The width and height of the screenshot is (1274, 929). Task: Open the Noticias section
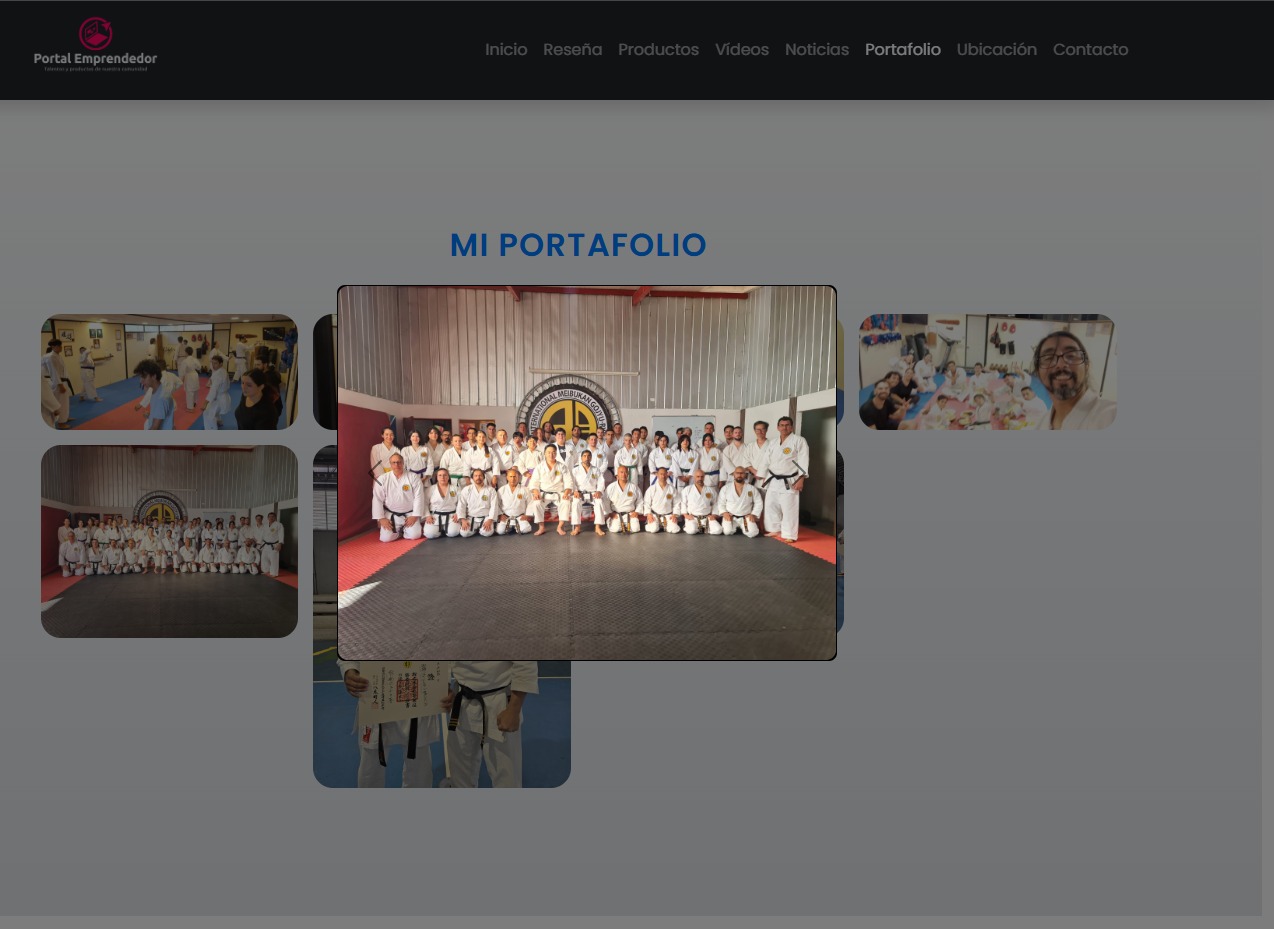pyautogui.click(x=817, y=49)
